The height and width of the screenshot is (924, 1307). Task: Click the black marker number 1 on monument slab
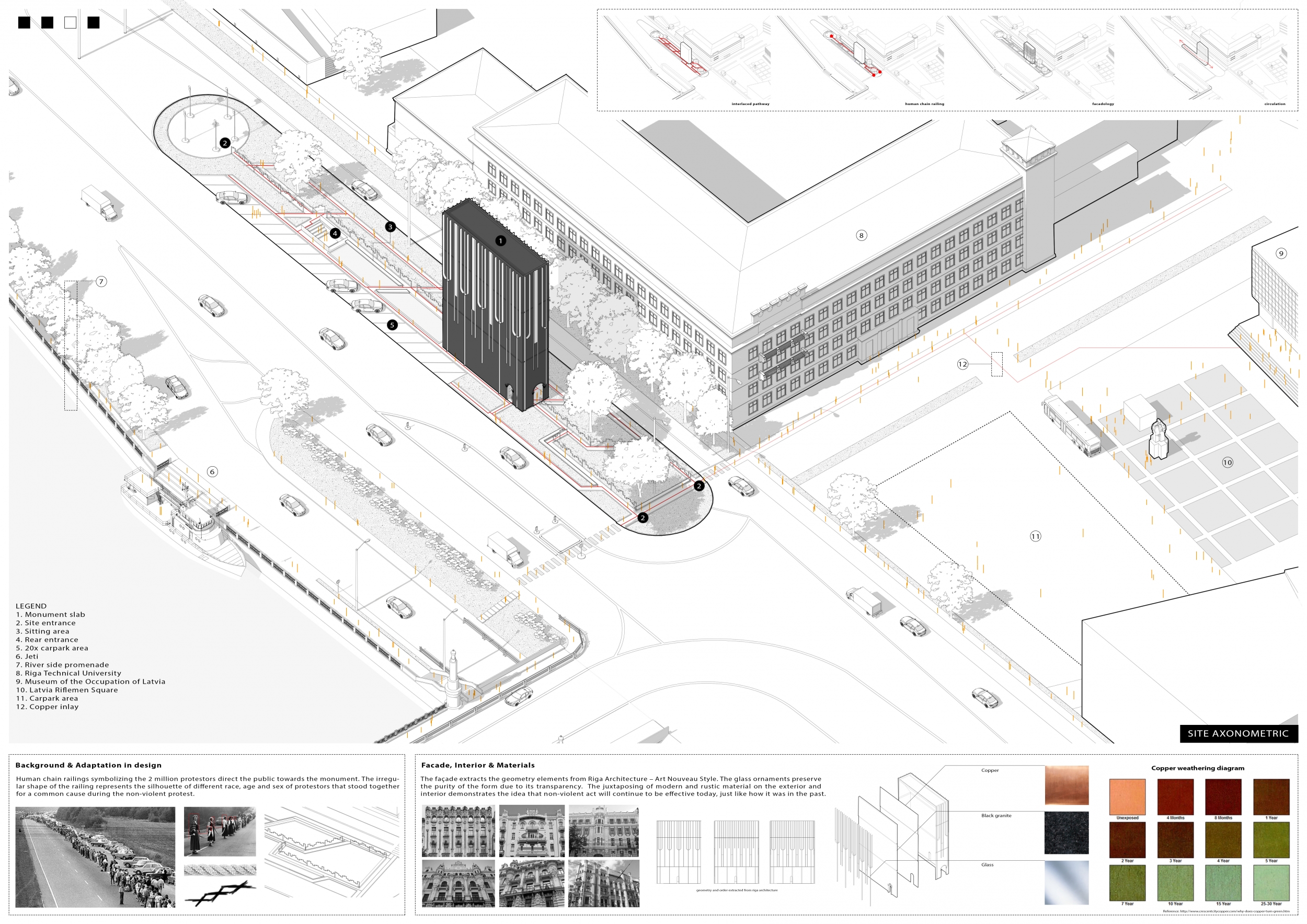click(500, 241)
